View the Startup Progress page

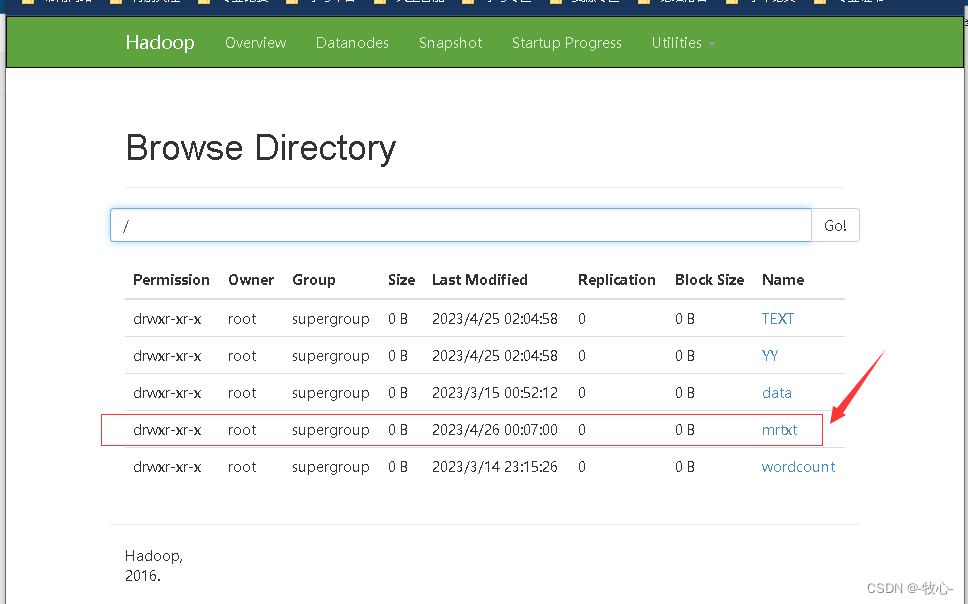coord(567,43)
